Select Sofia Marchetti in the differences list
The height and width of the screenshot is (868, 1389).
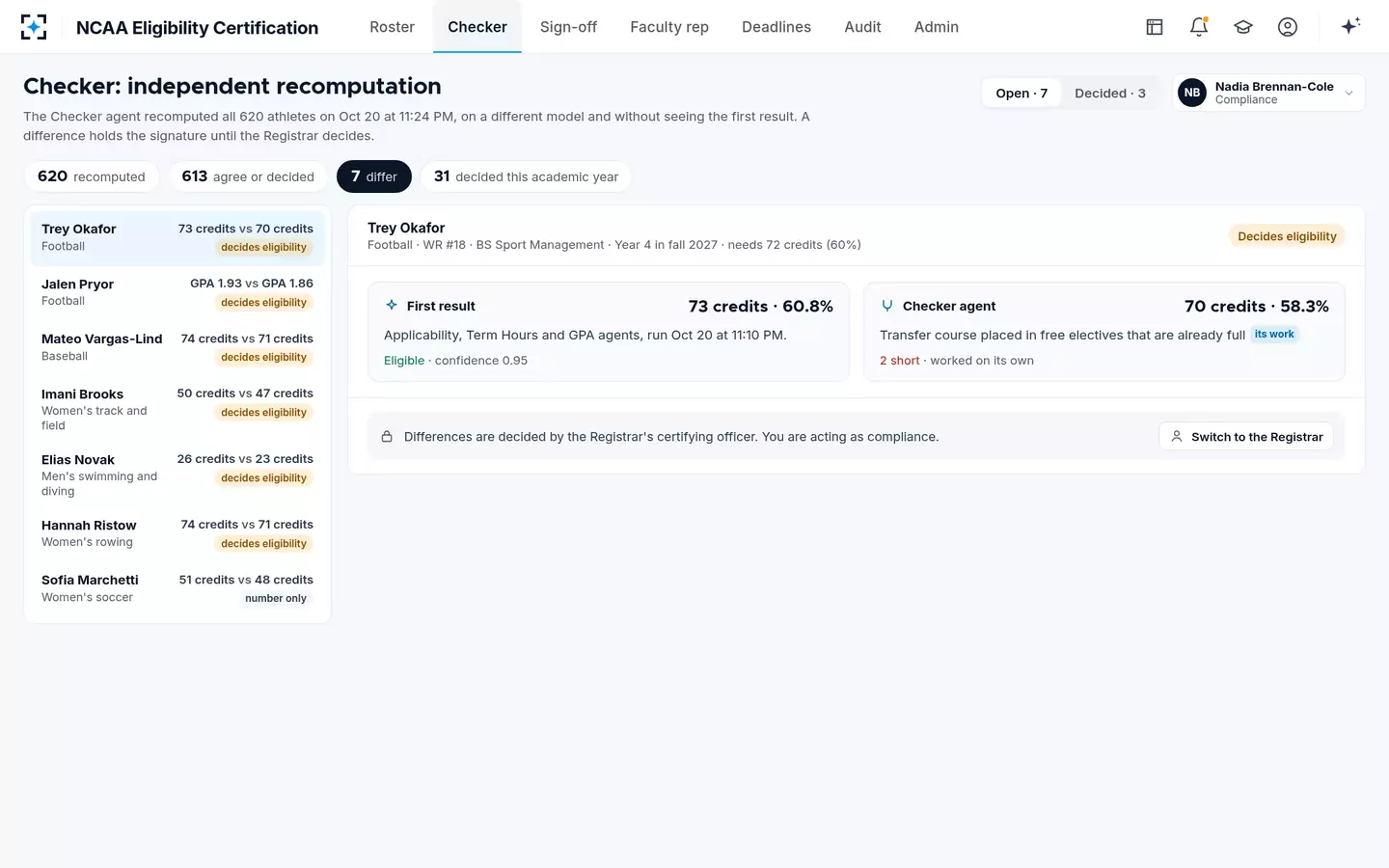(x=177, y=589)
